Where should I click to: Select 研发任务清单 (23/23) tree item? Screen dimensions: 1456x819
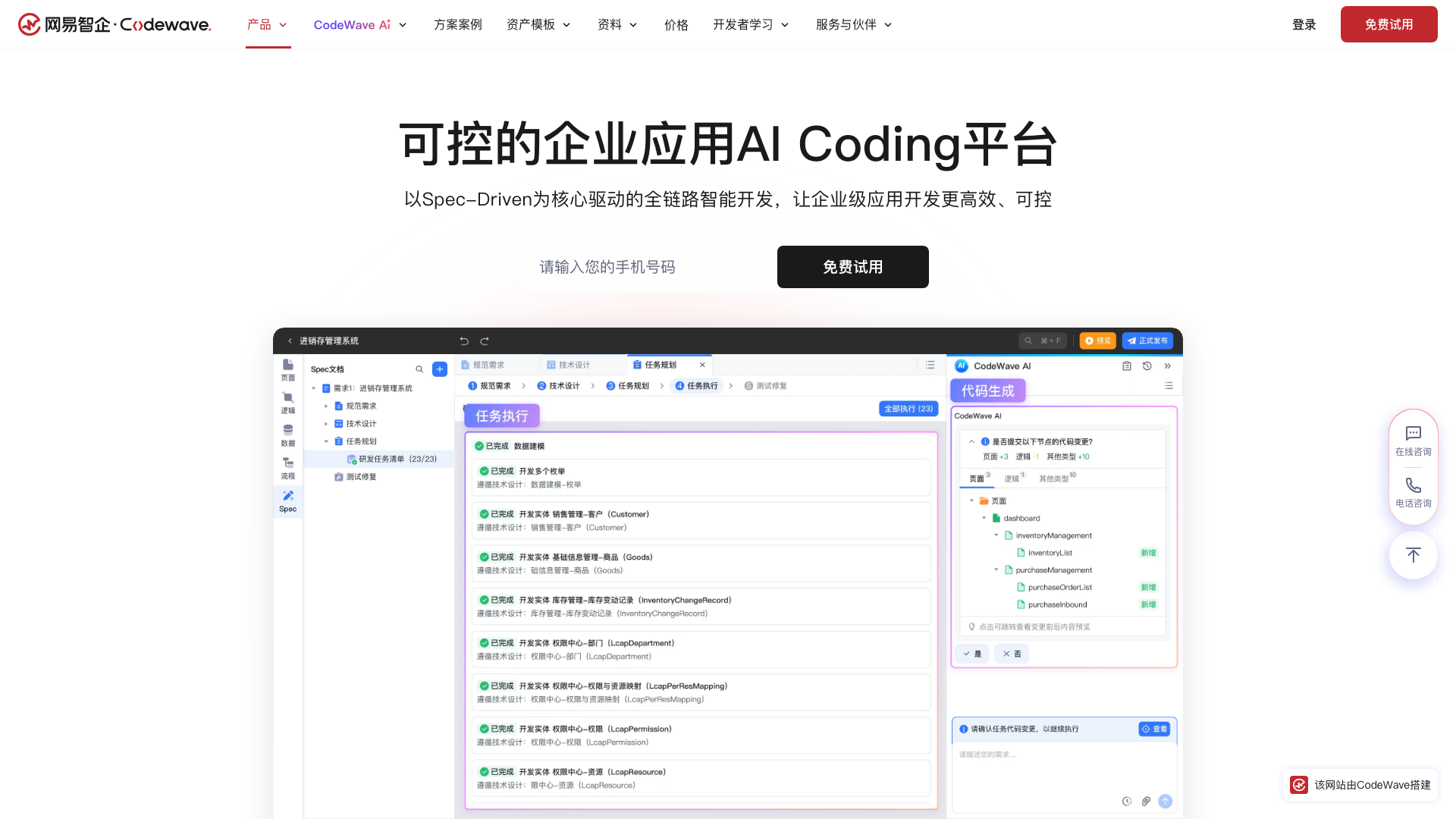tap(391, 459)
